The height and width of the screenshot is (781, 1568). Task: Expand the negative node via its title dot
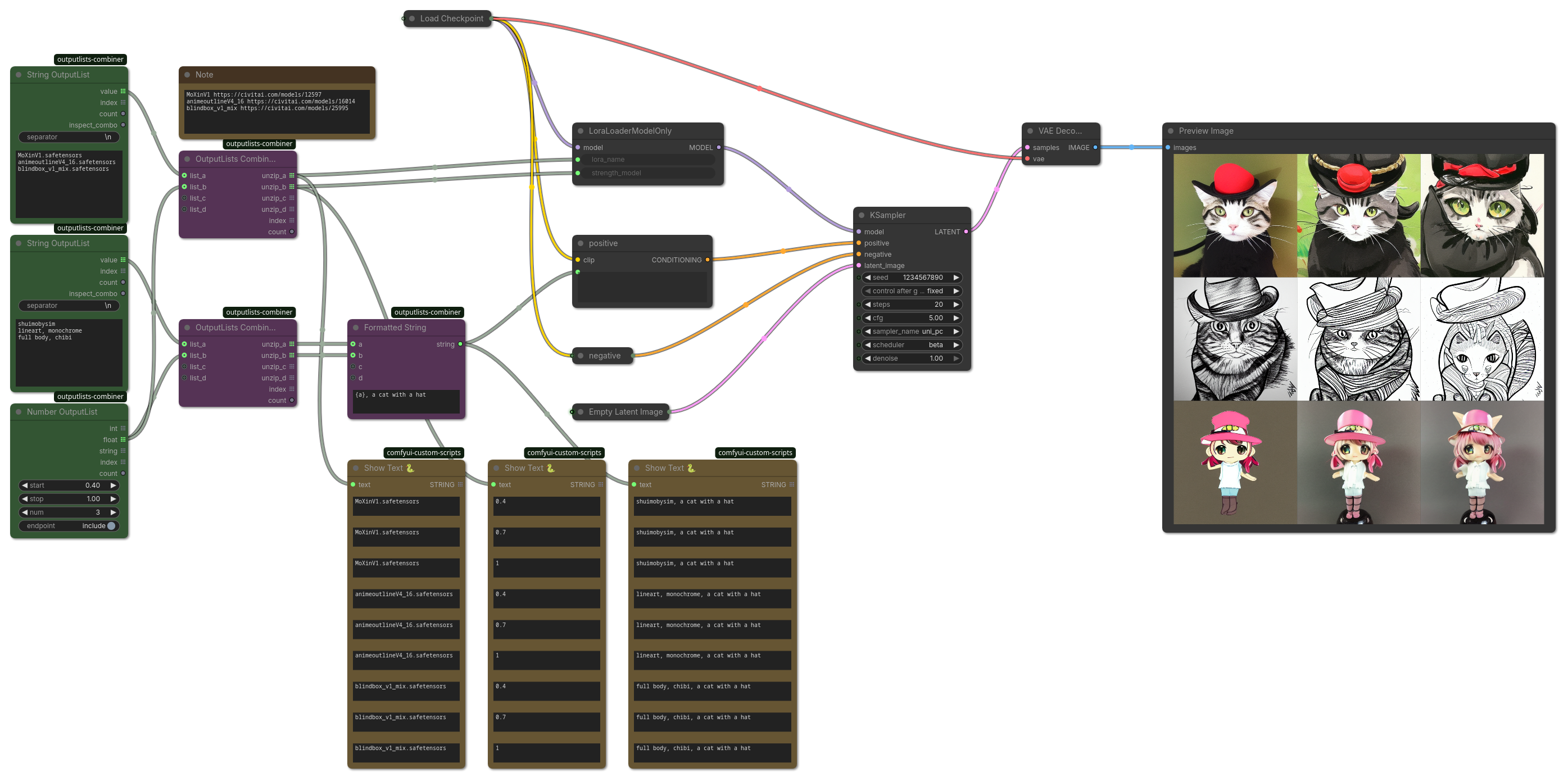(x=581, y=356)
